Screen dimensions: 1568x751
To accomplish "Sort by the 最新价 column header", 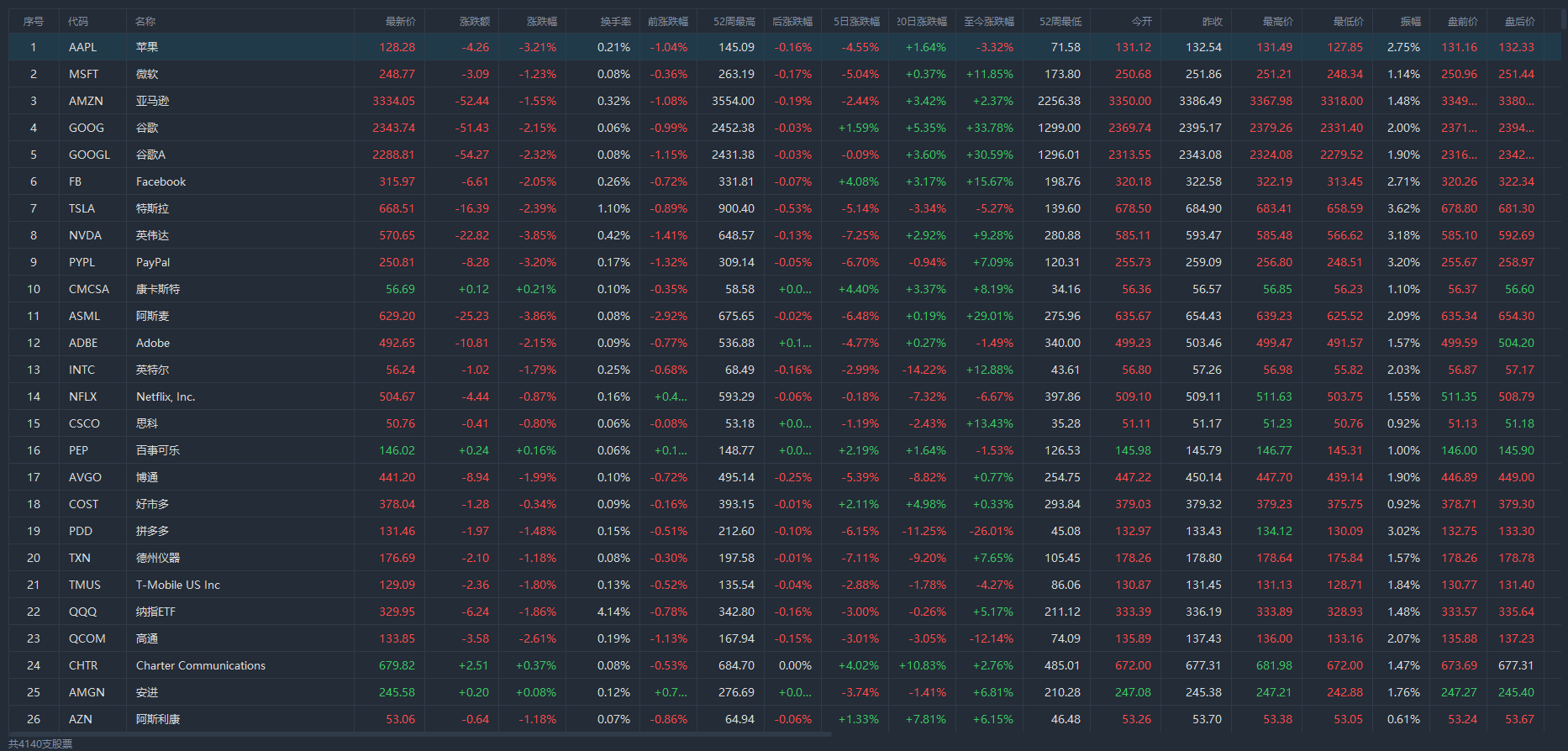I will pos(400,21).
